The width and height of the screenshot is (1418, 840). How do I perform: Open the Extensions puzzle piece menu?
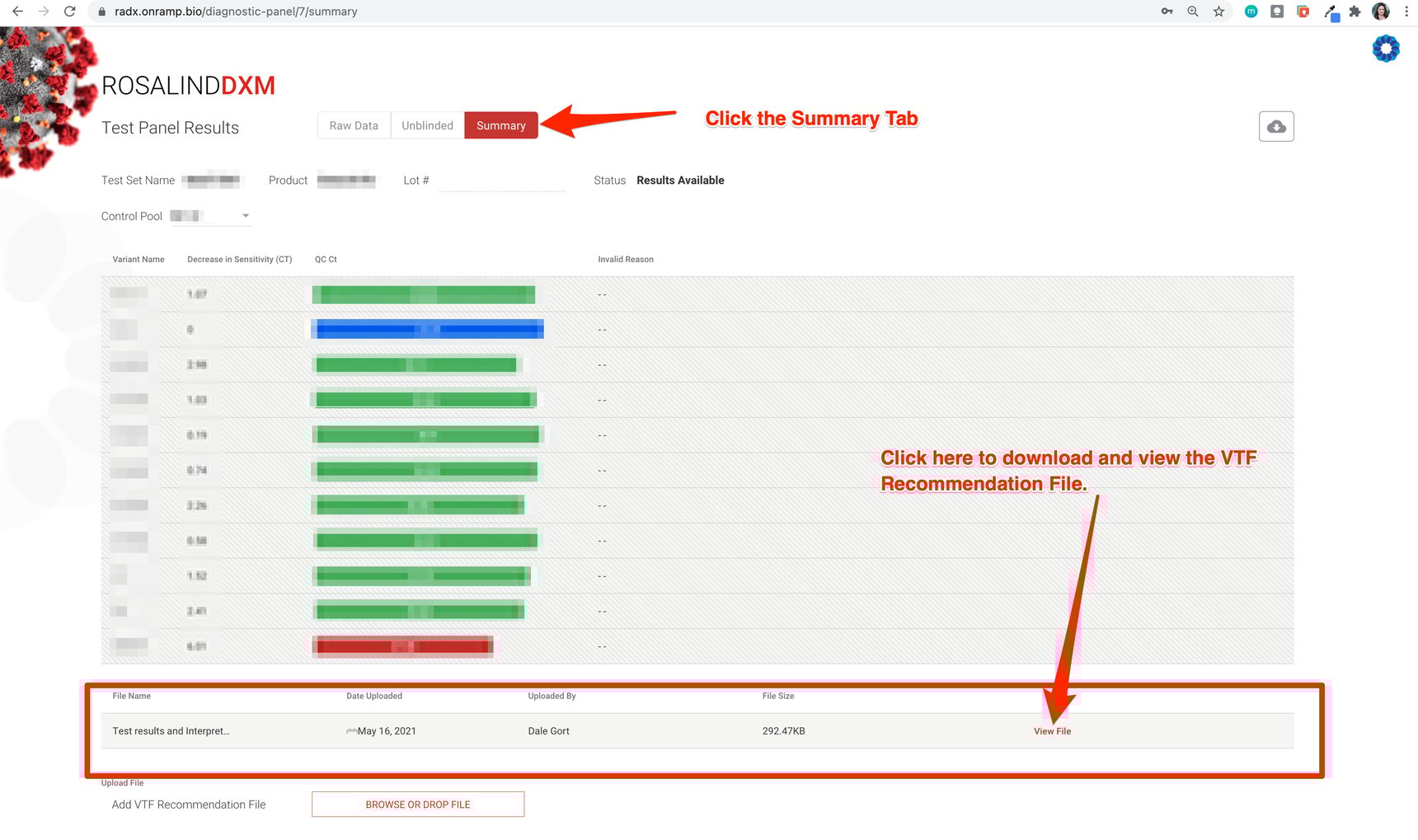[1355, 12]
